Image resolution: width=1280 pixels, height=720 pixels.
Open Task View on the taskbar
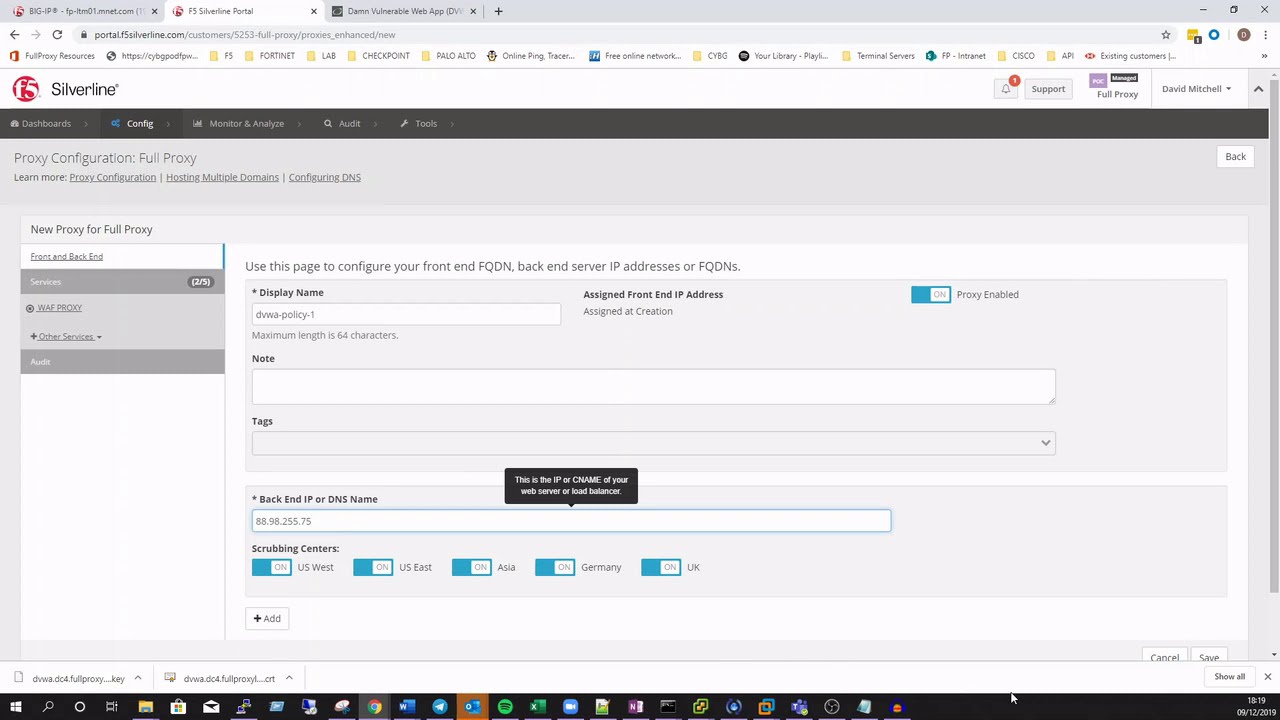[x=112, y=707]
